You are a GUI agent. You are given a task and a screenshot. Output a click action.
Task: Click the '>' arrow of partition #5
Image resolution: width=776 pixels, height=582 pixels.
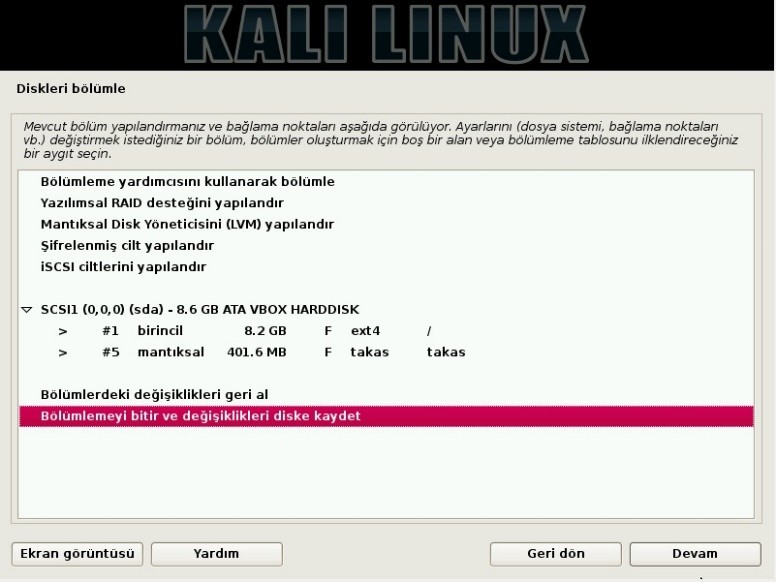pos(63,352)
